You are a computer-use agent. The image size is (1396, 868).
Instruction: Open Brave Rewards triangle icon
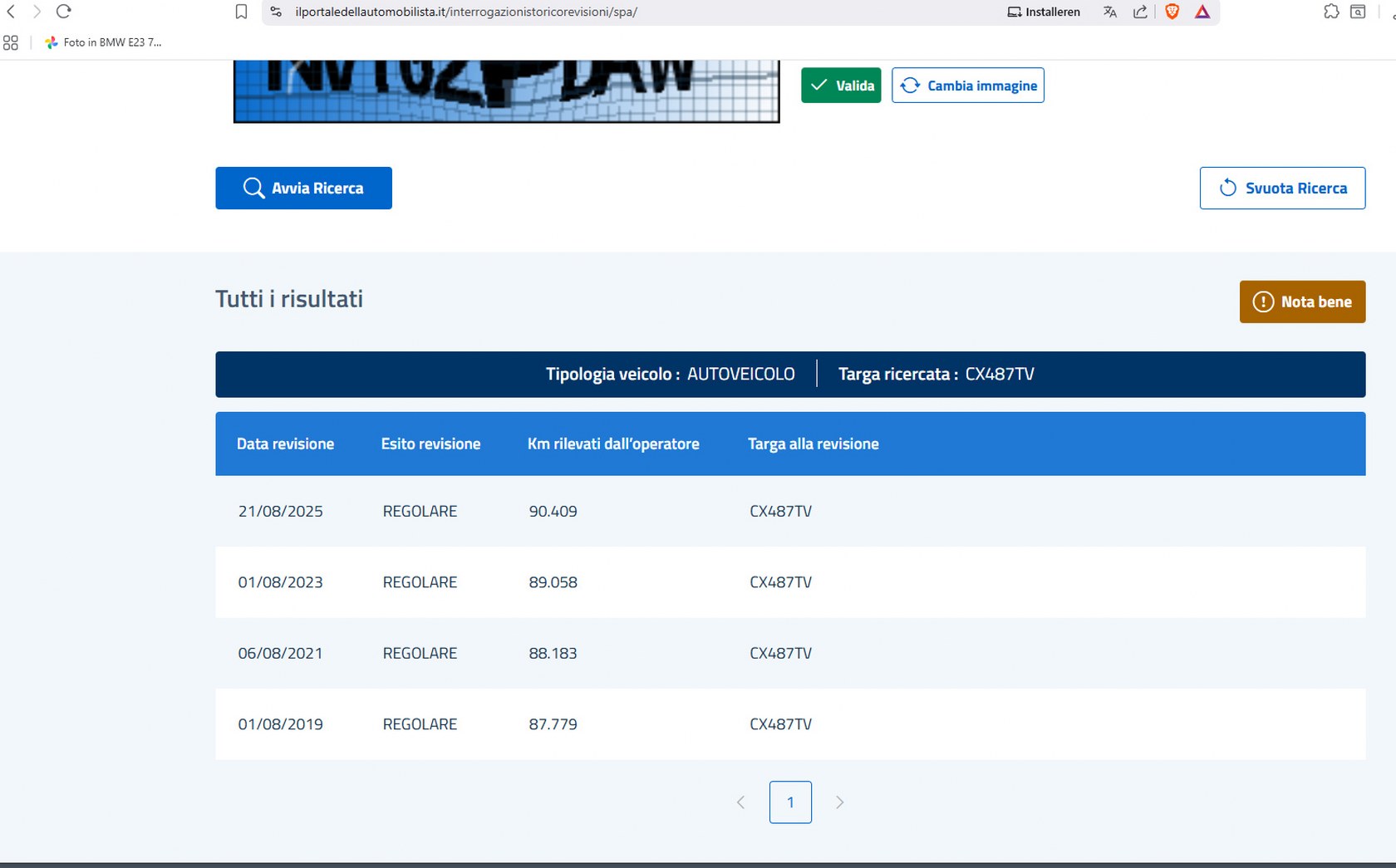pyautogui.click(x=1202, y=12)
